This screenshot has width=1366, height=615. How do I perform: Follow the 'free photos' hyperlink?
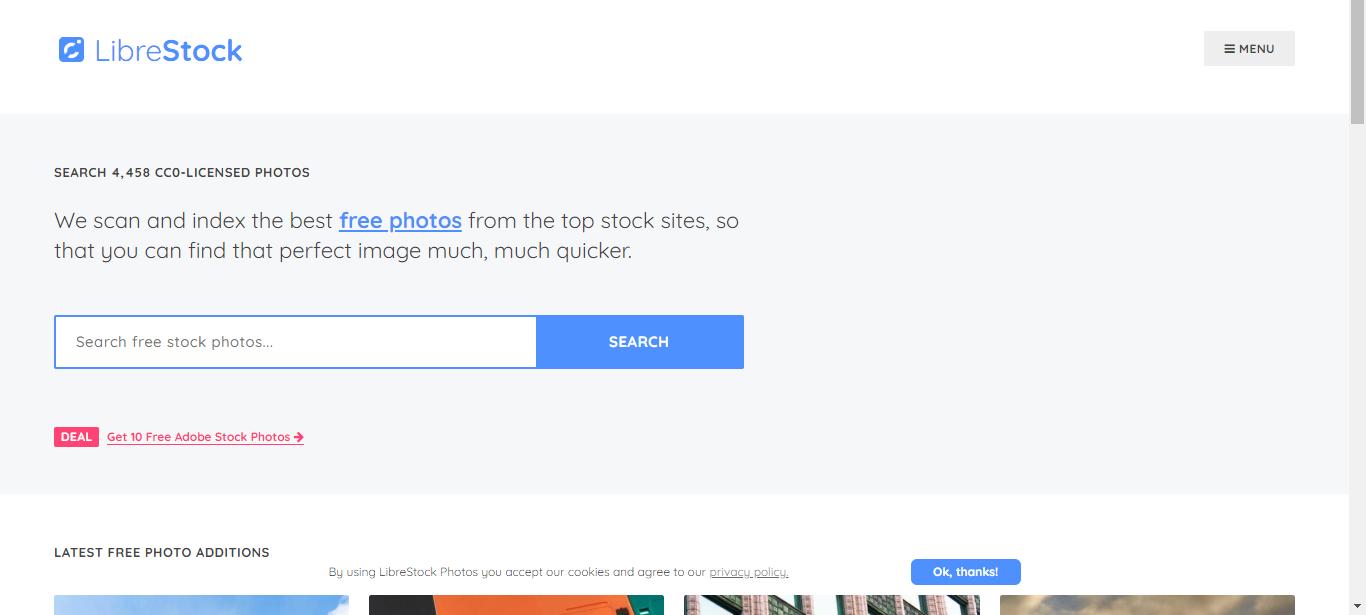point(400,220)
